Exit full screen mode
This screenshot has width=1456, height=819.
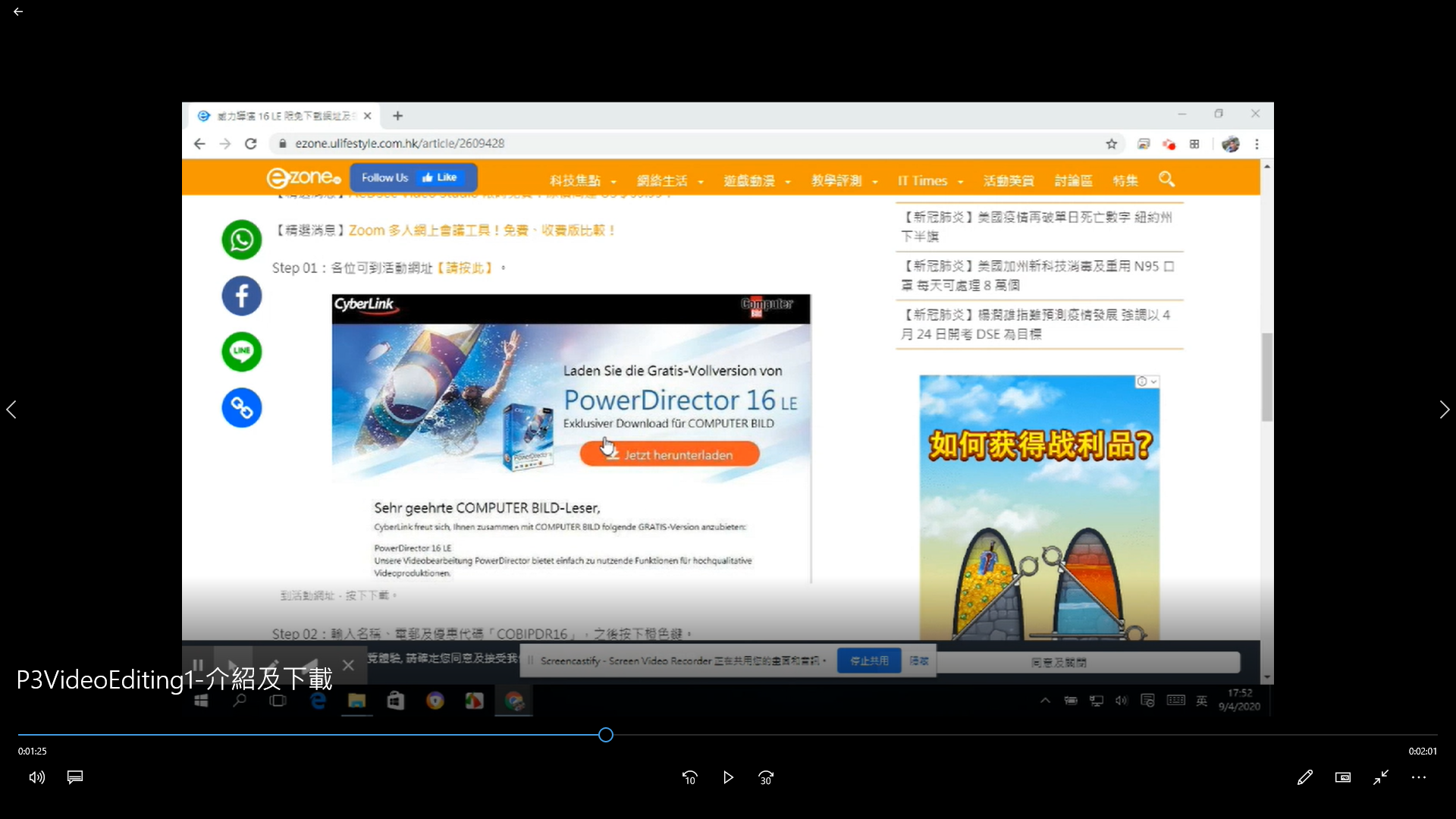coord(1381,777)
